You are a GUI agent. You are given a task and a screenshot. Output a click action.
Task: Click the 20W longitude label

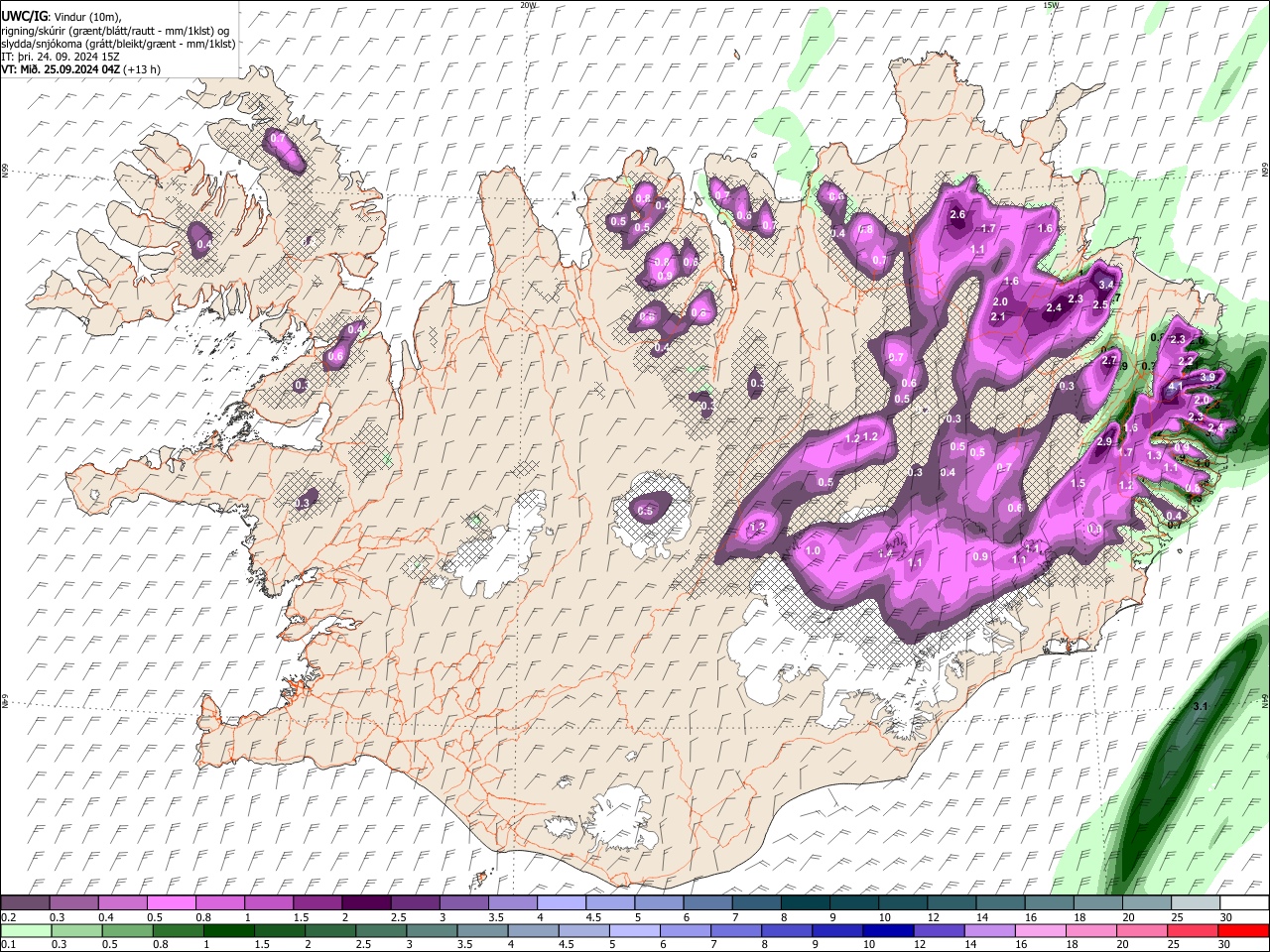528,5
